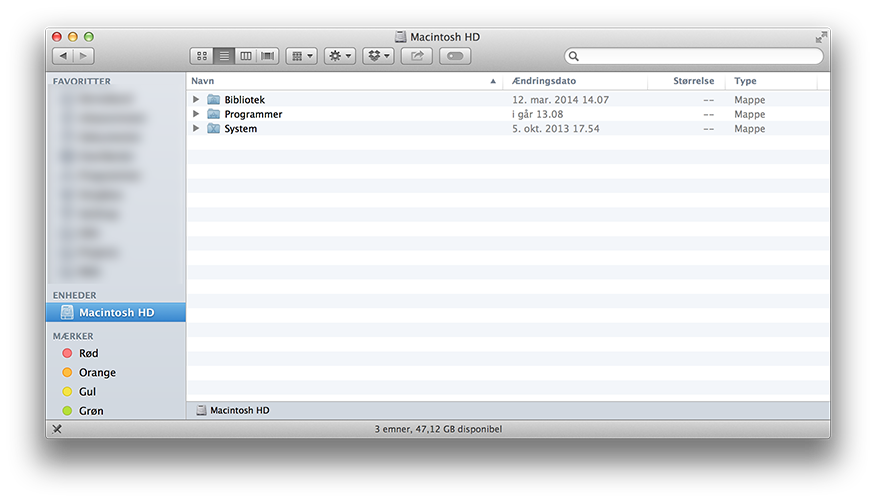Click the Macintosh HD sidebar drive icon
Image resolution: width=876 pixels, height=502 pixels.
click(67, 313)
